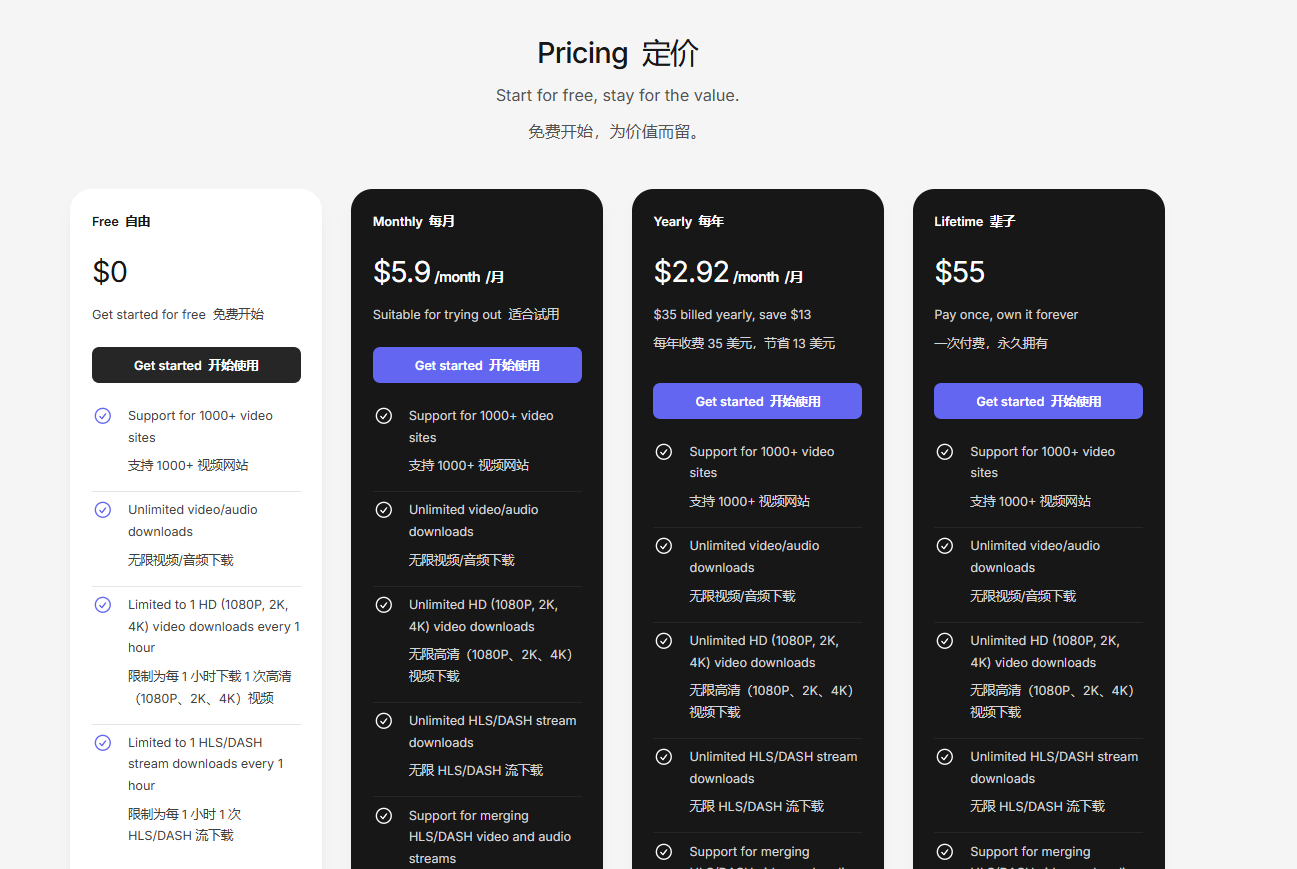Click the '$35 billed yearly, save $13' text
Viewport: 1297px width, 869px height.
click(733, 314)
